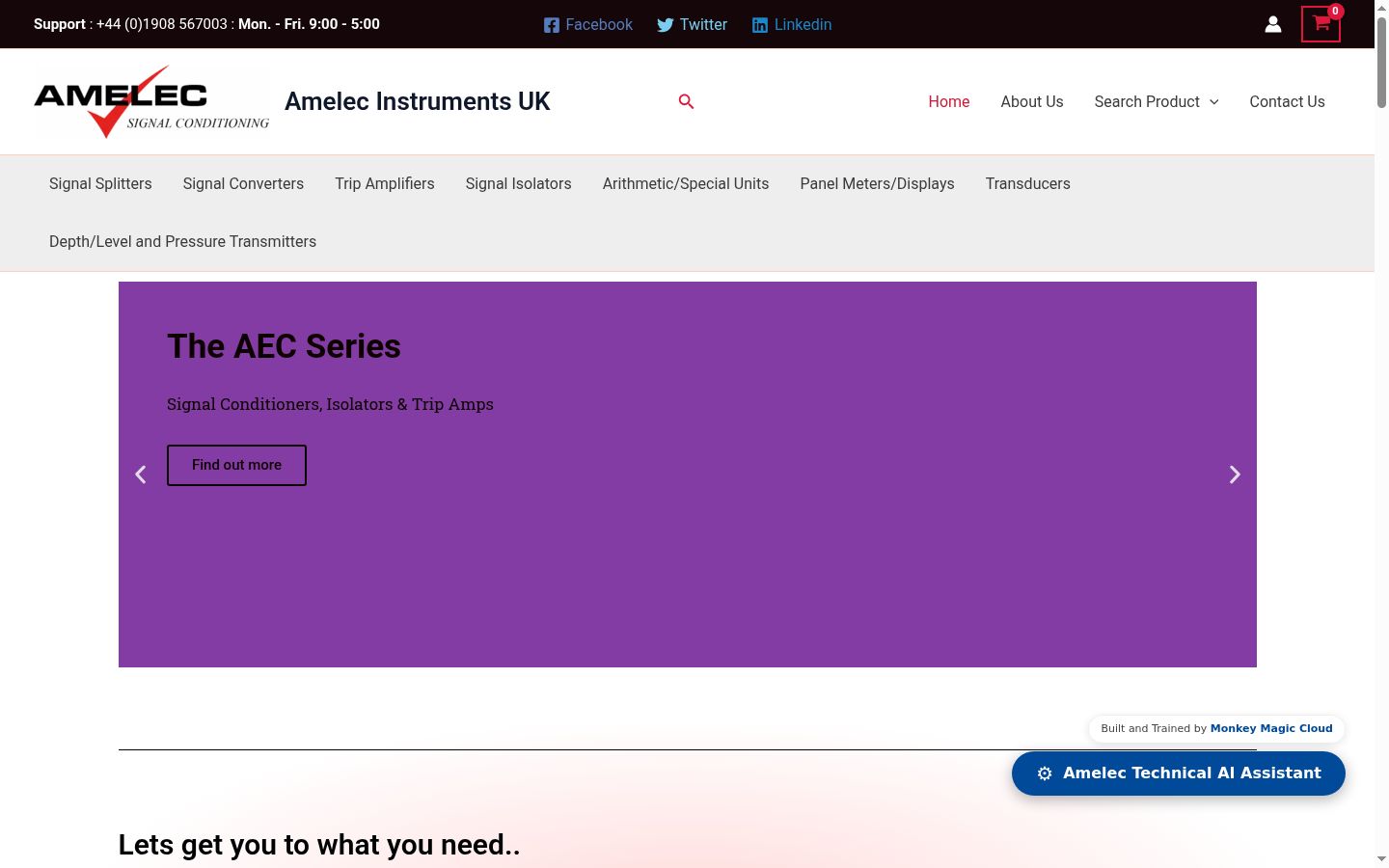Click the Twitter text link
This screenshot has width=1389, height=868.
click(703, 25)
